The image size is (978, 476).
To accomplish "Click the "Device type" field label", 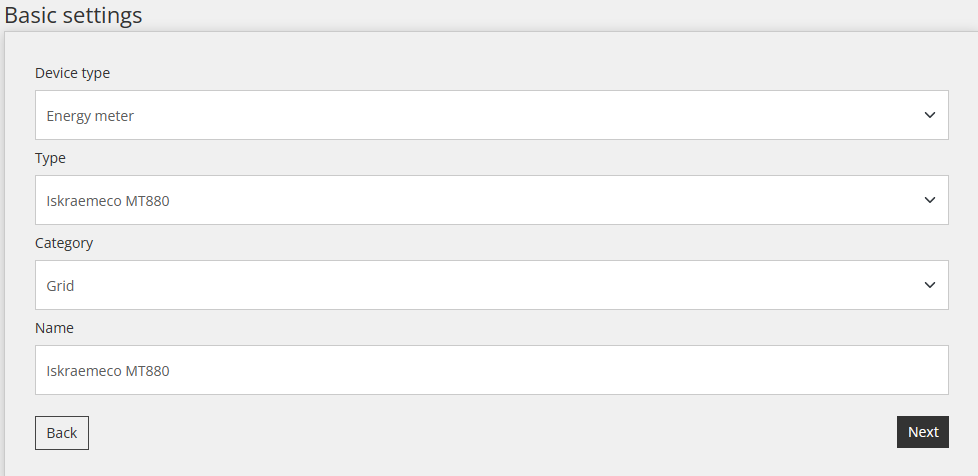I will click(72, 73).
